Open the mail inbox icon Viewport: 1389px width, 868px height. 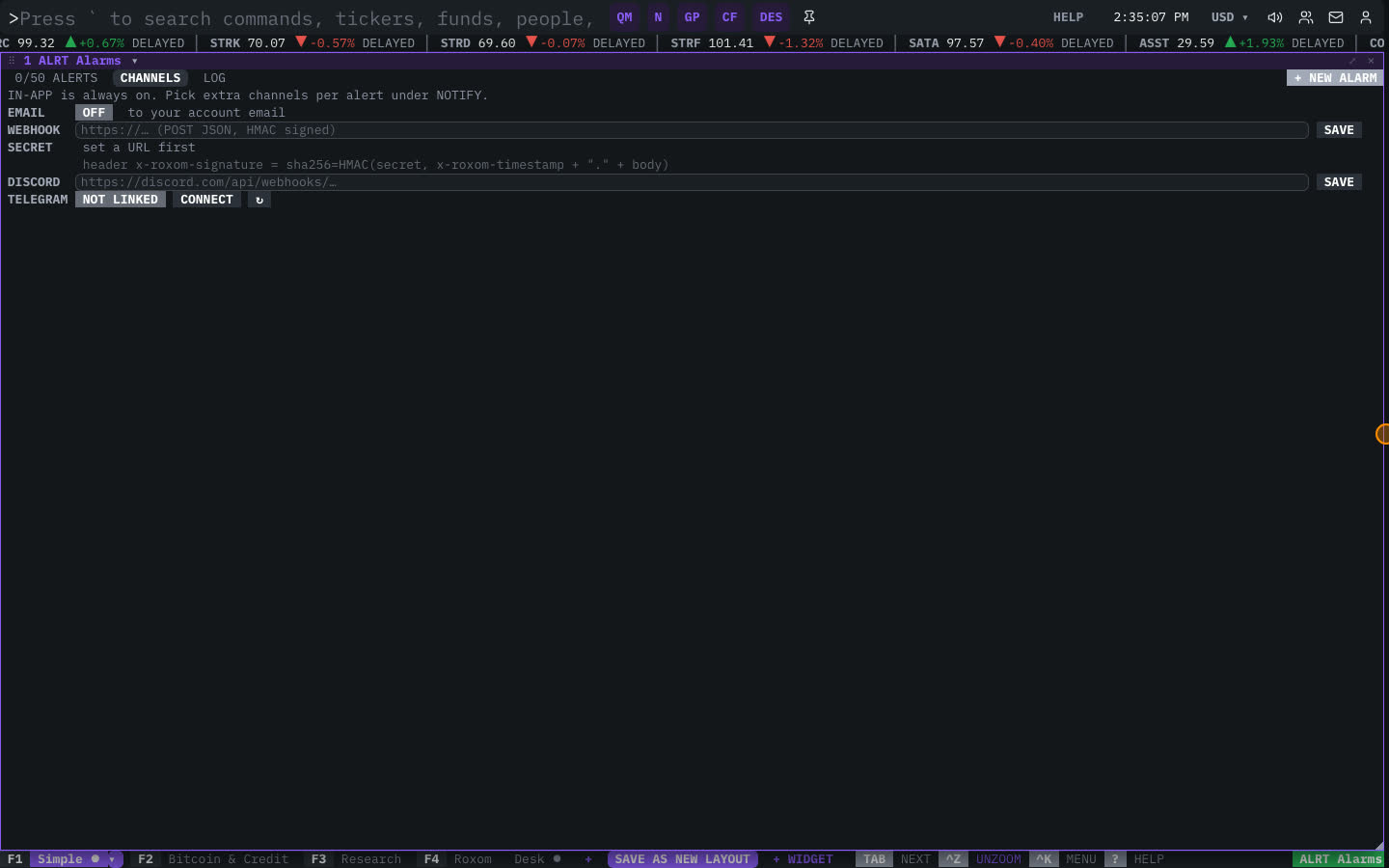(x=1336, y=17)
